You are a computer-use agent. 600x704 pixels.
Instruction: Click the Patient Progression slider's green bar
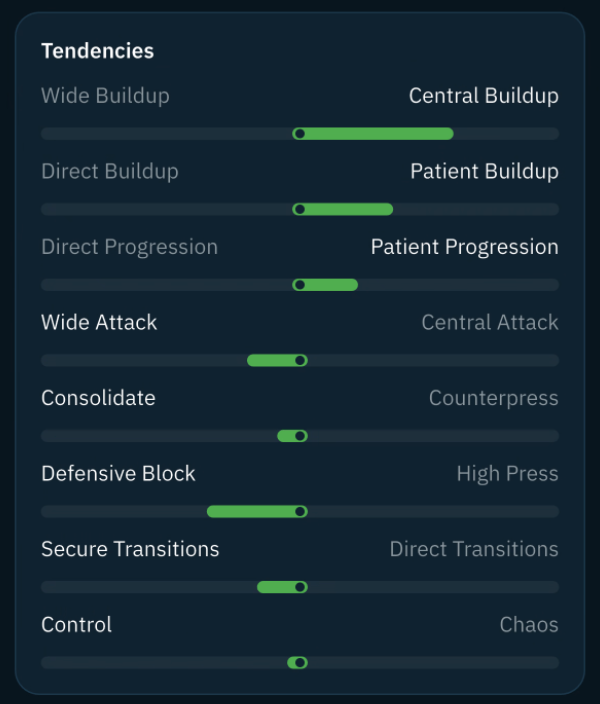(x=325, y=285)
